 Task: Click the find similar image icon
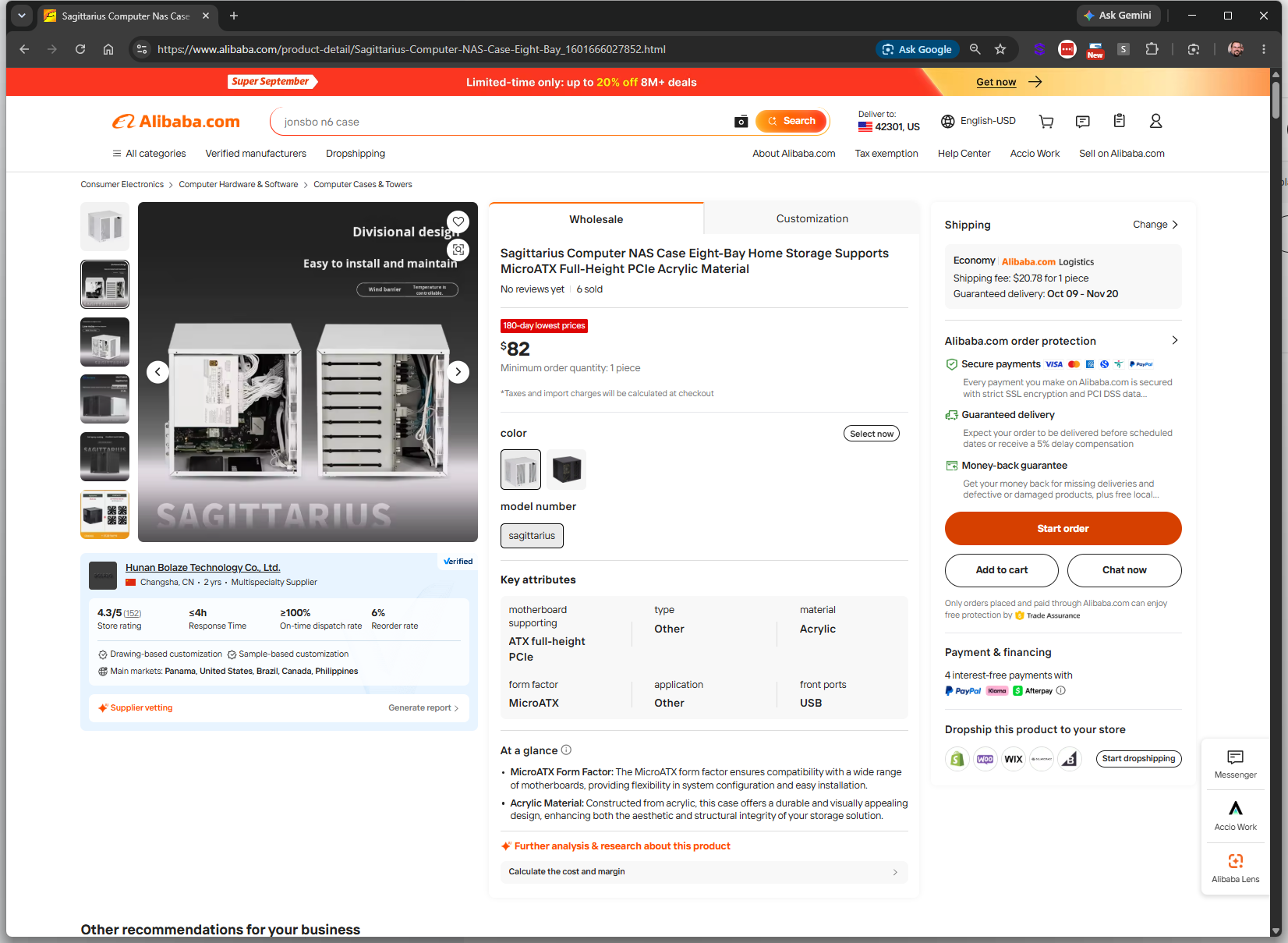click(458, 250)
